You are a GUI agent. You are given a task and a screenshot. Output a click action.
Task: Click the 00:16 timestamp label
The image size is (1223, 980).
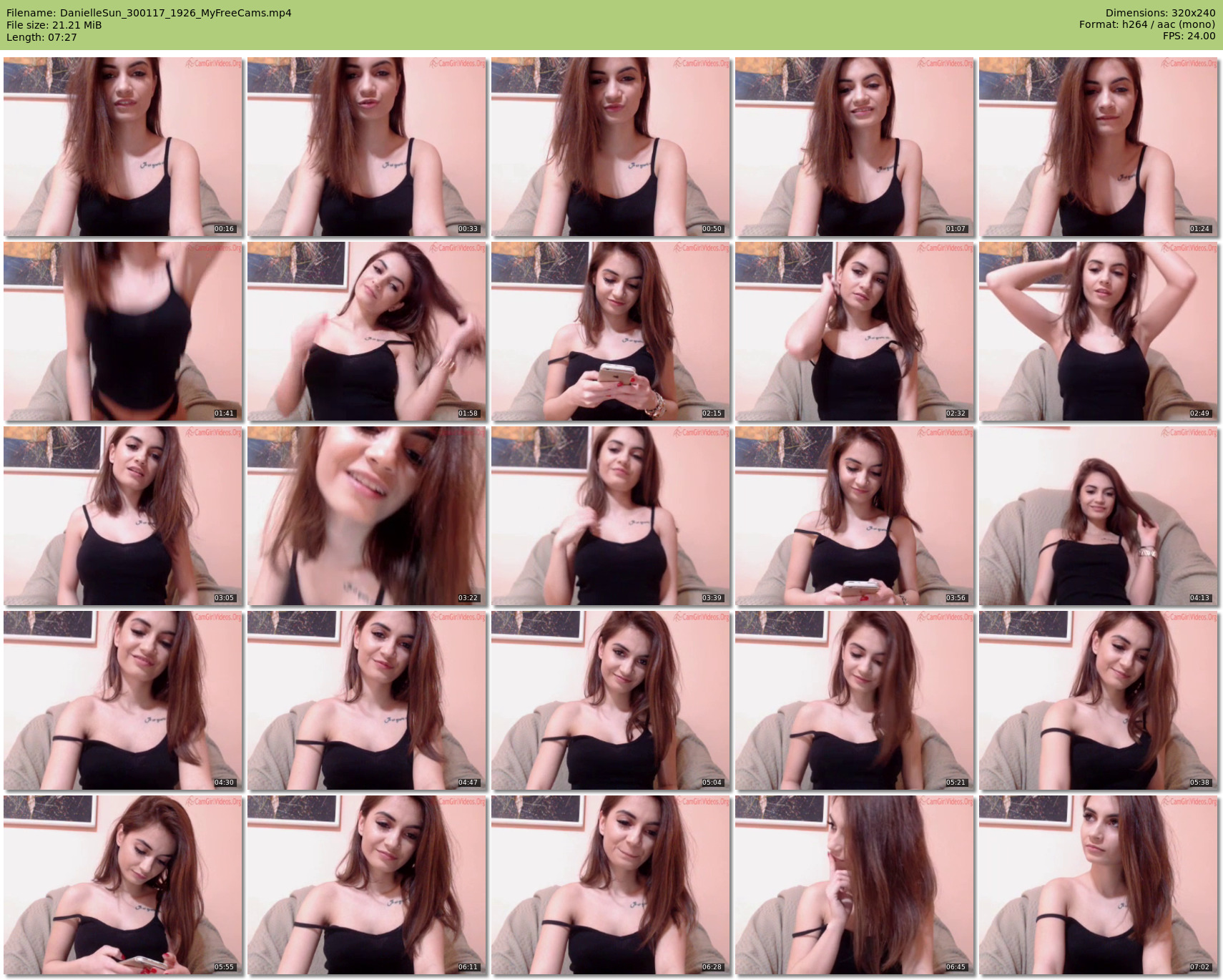[224, 229]
